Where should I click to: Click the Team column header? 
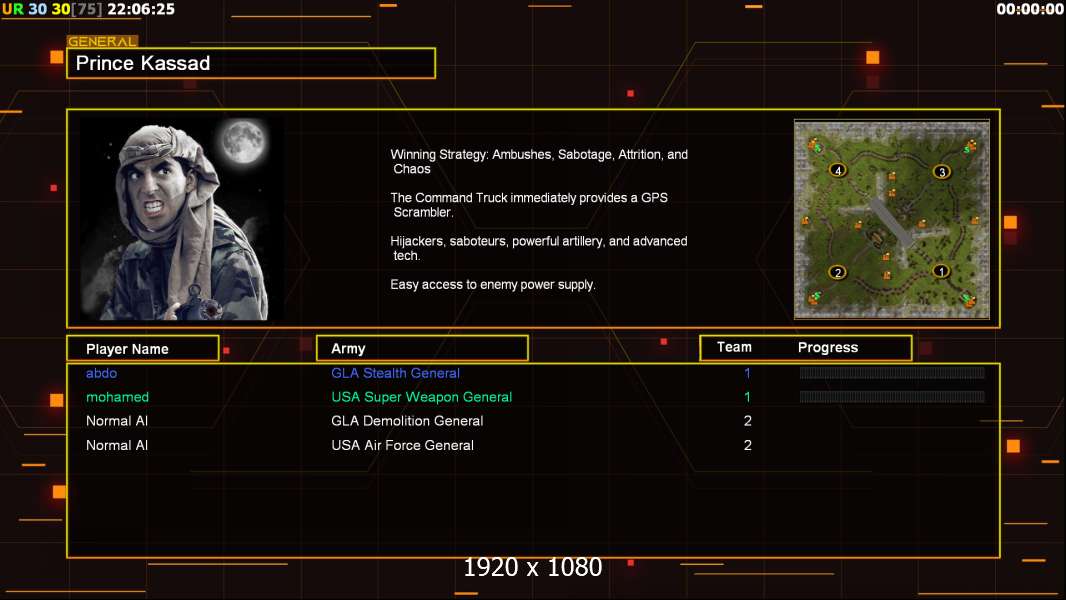click(x=734, y=347)
